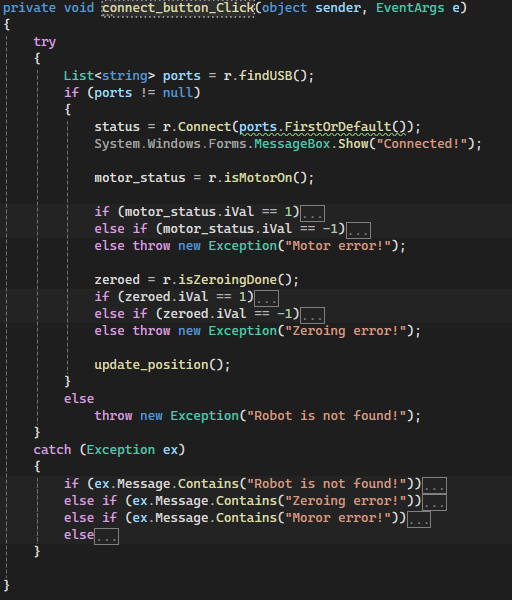Expand collapsed block after "Zeroing error!" Contains check

(x=434, y=502)
